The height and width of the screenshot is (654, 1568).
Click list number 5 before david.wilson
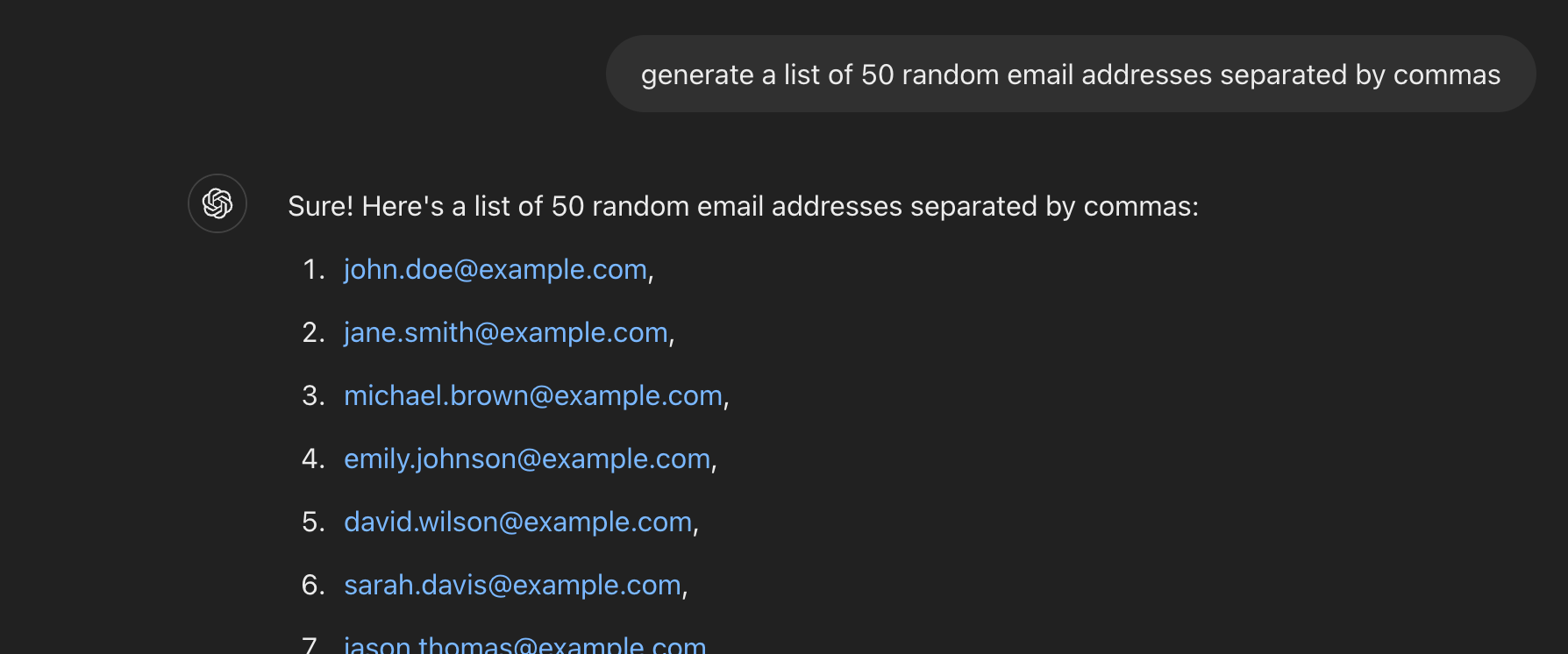tap(314, 522)
